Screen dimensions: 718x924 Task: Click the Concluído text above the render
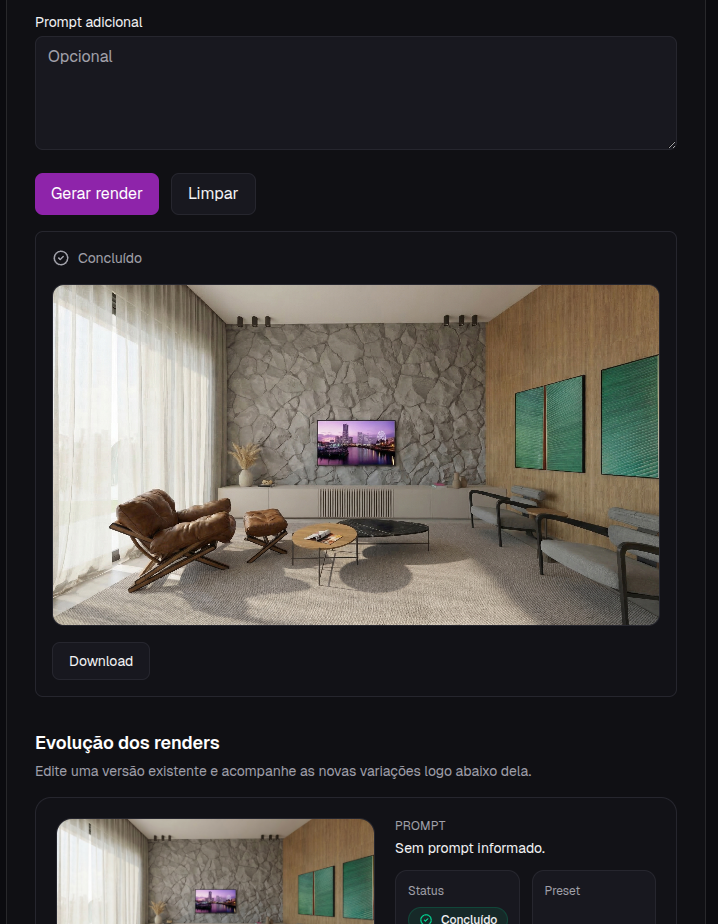pyautogui.click(x=110, y=258)
